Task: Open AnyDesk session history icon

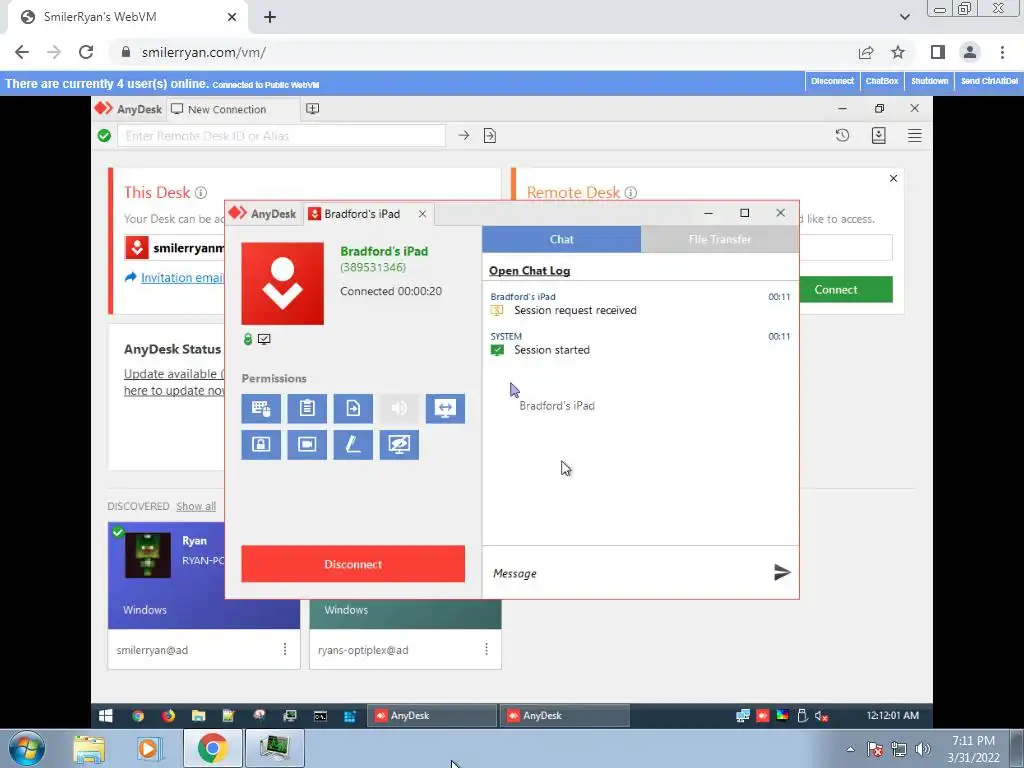Action: pyautogui.click(x=842, y=135)
